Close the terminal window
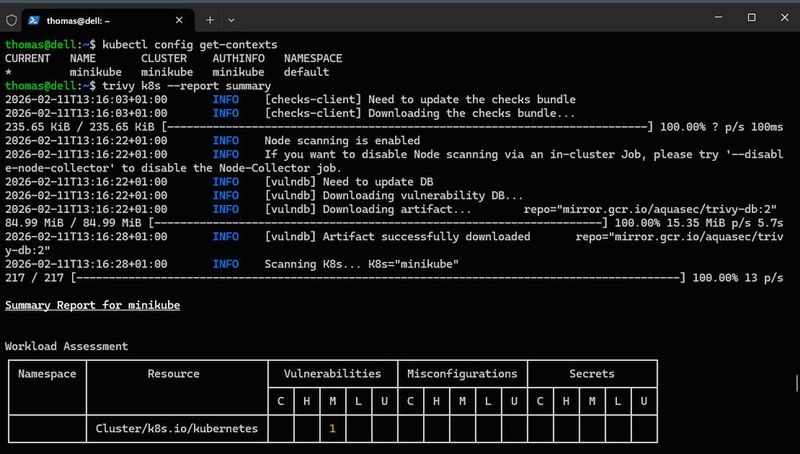The width and height of the screenshot is (800, 454). (x=785, y=17)
